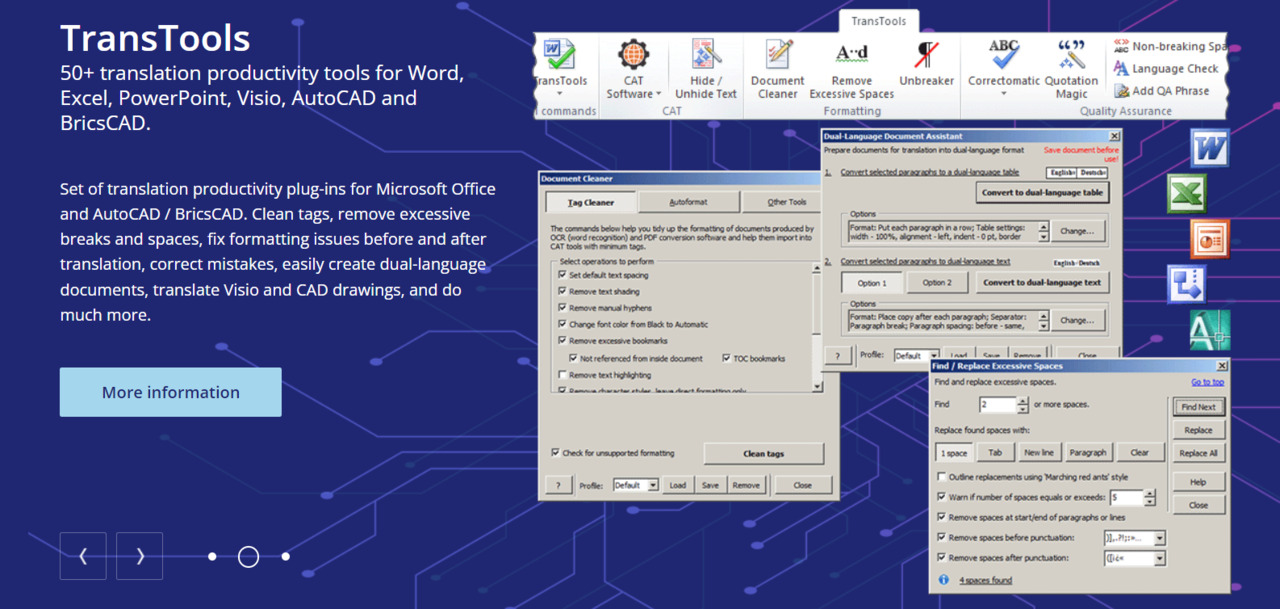The width and height of the screenshot is (1280, 609).
Task: Open the TransTools commands ribbon button
Action: pos(560,67)
